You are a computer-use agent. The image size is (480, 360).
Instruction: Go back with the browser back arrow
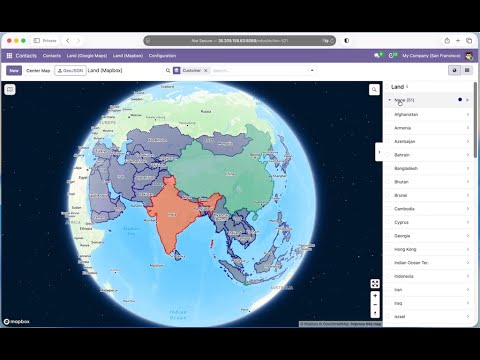(x=68, y=41)
